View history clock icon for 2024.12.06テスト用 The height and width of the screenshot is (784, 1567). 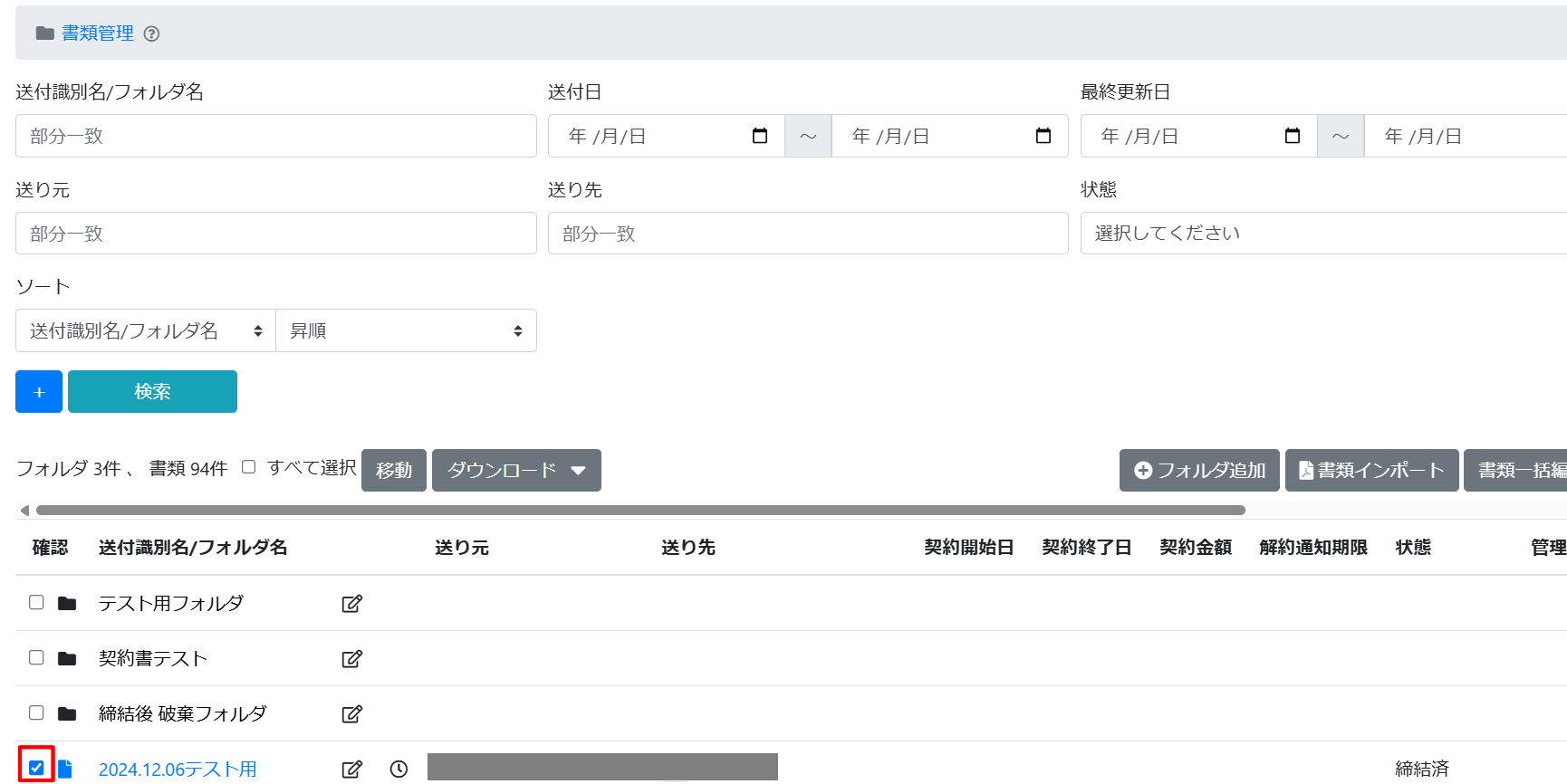pos(399,769)
